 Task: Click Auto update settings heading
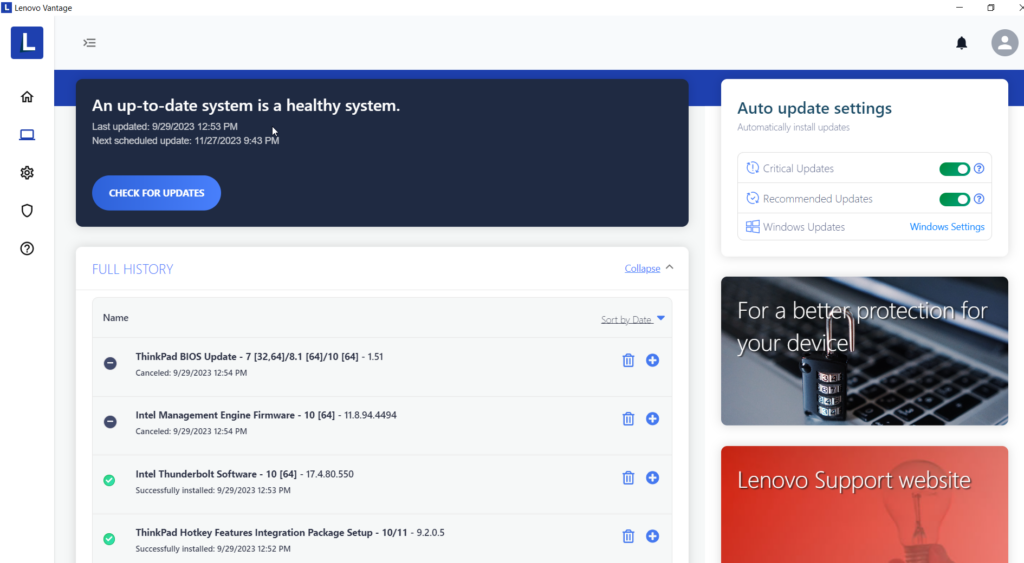pyautogui.click(x=814, y=108)
